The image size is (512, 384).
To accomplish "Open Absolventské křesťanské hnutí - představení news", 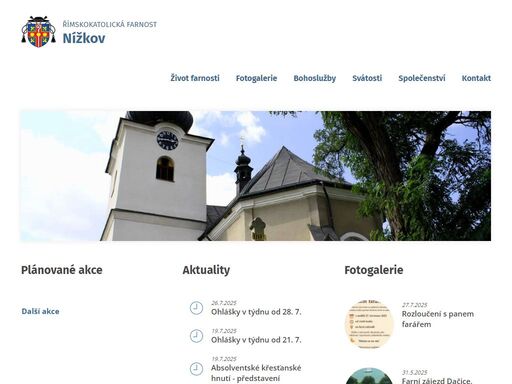I will point(256,373).
